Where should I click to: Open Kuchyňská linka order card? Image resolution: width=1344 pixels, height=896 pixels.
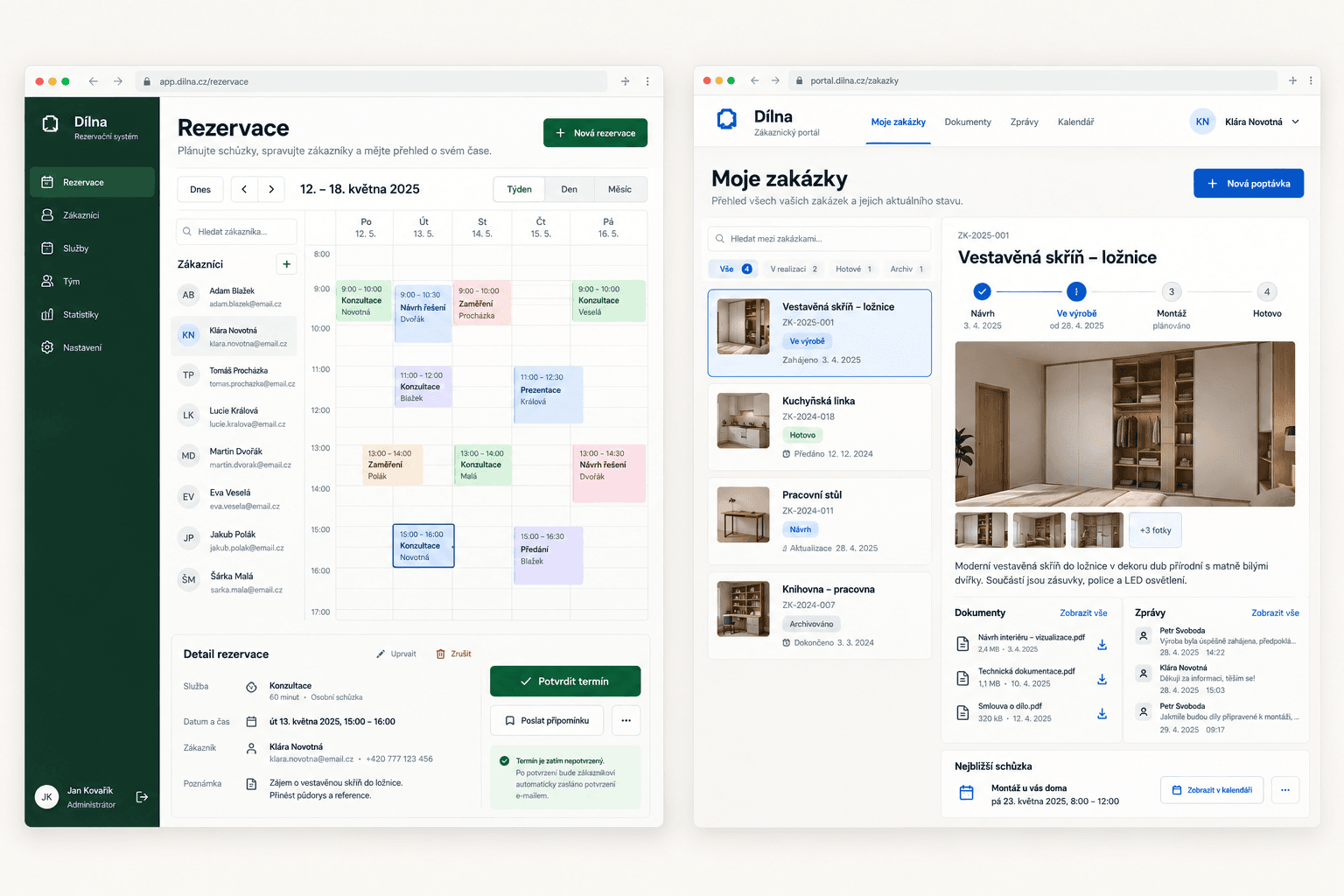[x=819, y=427]
